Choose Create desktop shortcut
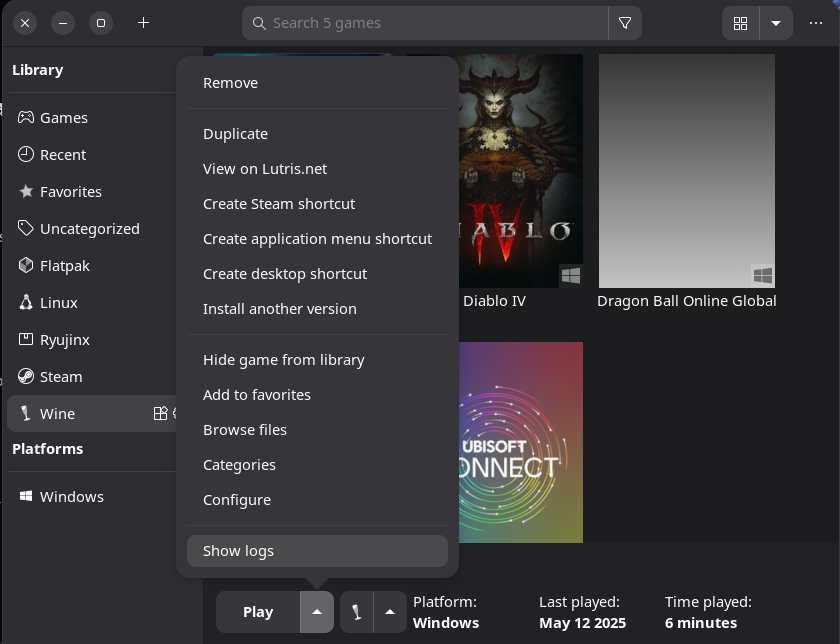Screen dimensions: 840x644 (x=317, y=274)
